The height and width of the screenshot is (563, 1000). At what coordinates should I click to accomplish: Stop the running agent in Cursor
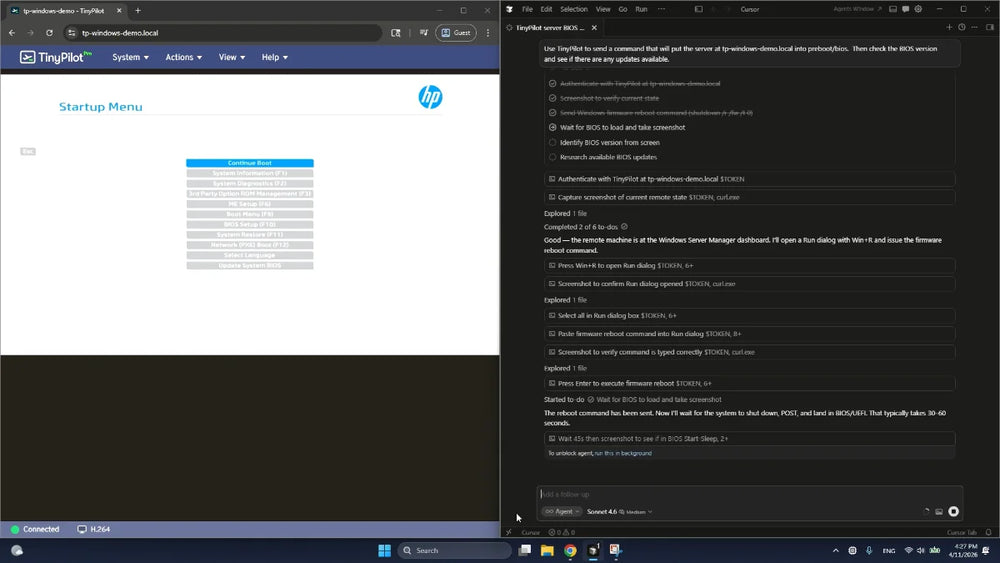pos(953,511)
